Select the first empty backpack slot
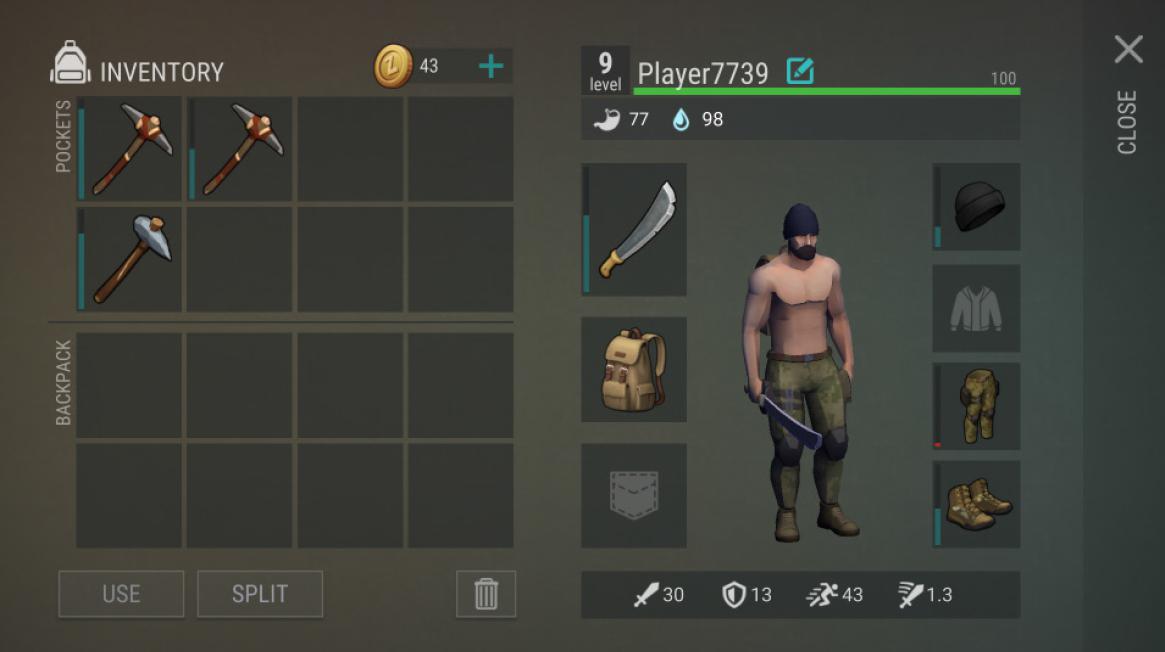This screenshot has width=1165, height=652. click(129, 385)
